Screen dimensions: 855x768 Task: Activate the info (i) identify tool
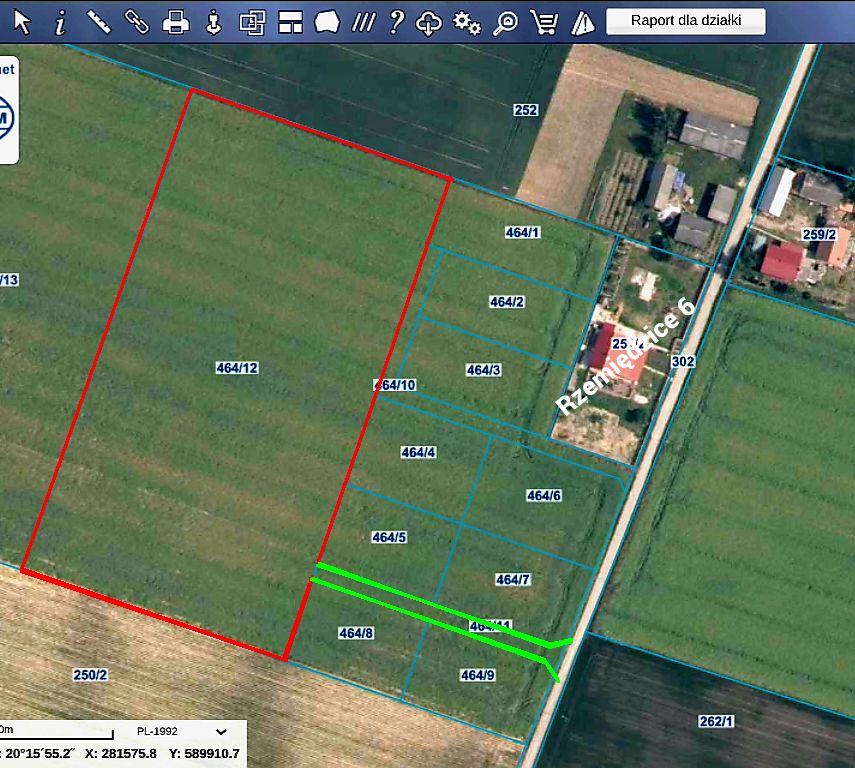coord(60,23)
